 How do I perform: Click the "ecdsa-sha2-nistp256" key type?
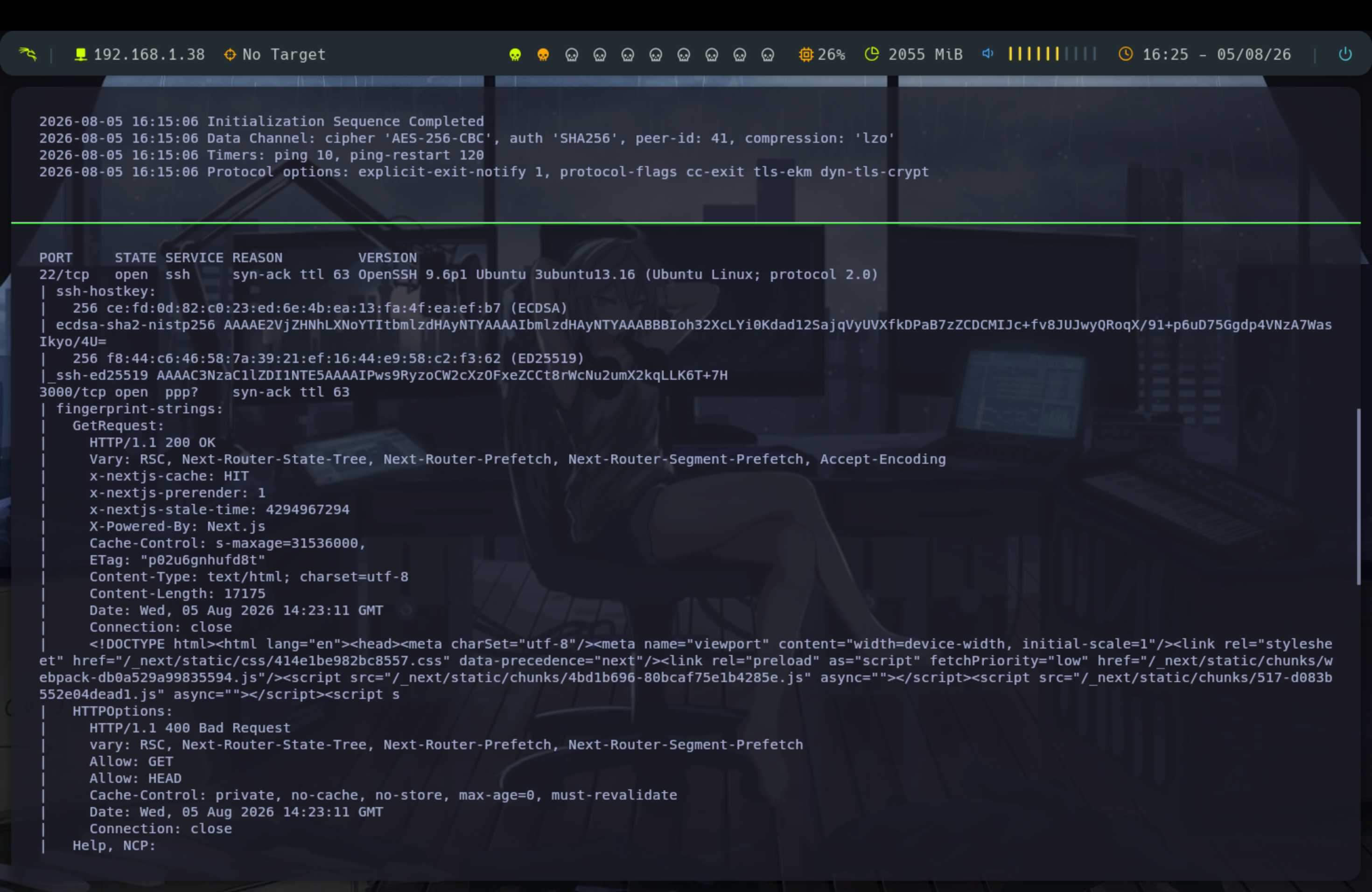(x=135, y=324)
